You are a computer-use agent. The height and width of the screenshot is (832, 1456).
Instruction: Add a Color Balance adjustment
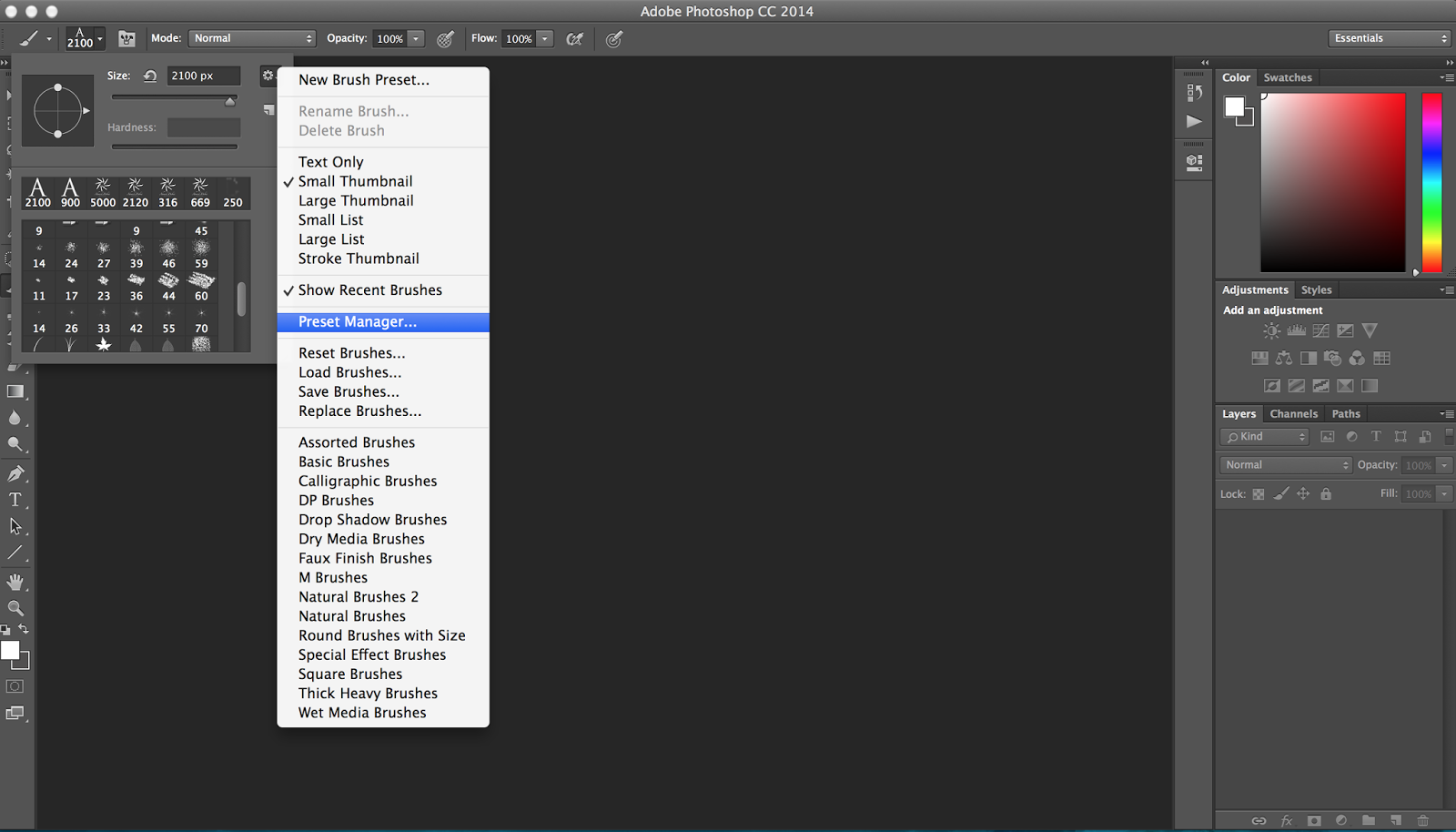pos(1284,358)
